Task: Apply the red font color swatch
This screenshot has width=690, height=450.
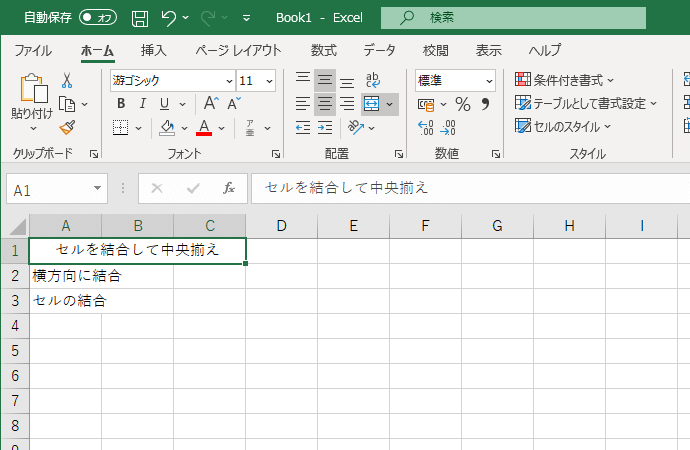Action: (204, 127)
